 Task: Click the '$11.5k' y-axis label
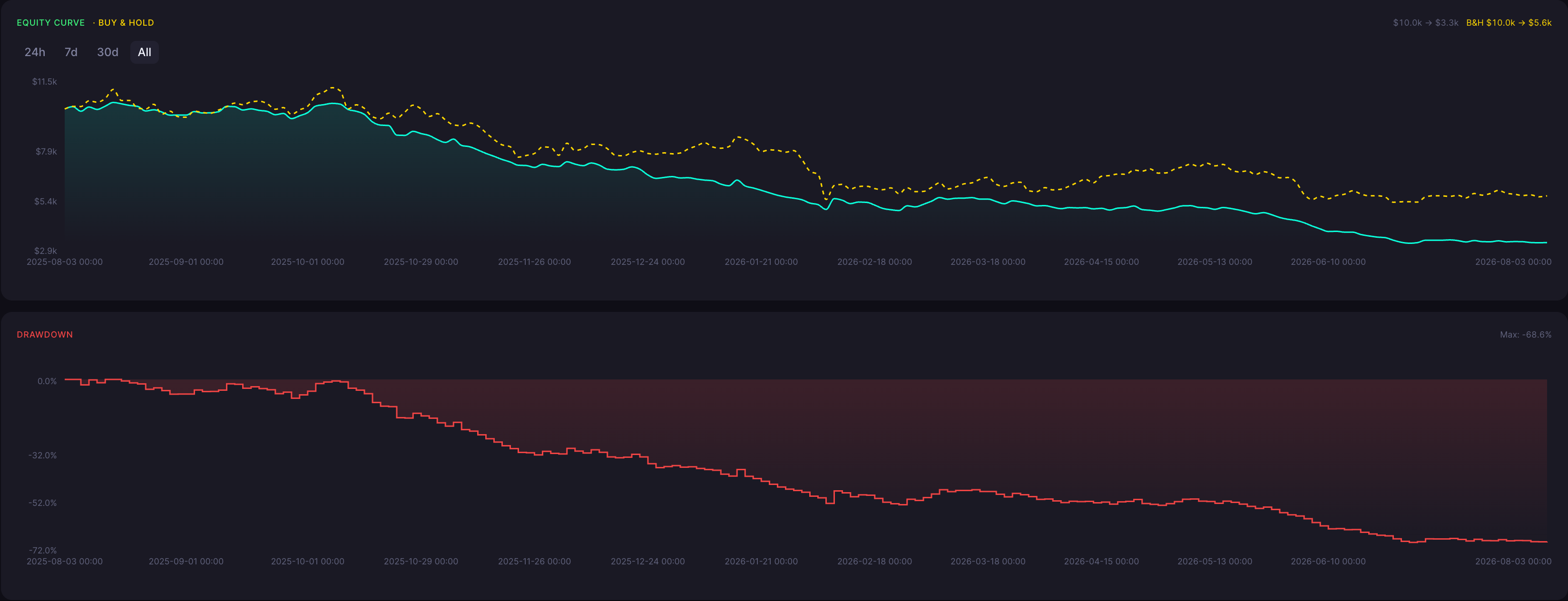(44, 81)
